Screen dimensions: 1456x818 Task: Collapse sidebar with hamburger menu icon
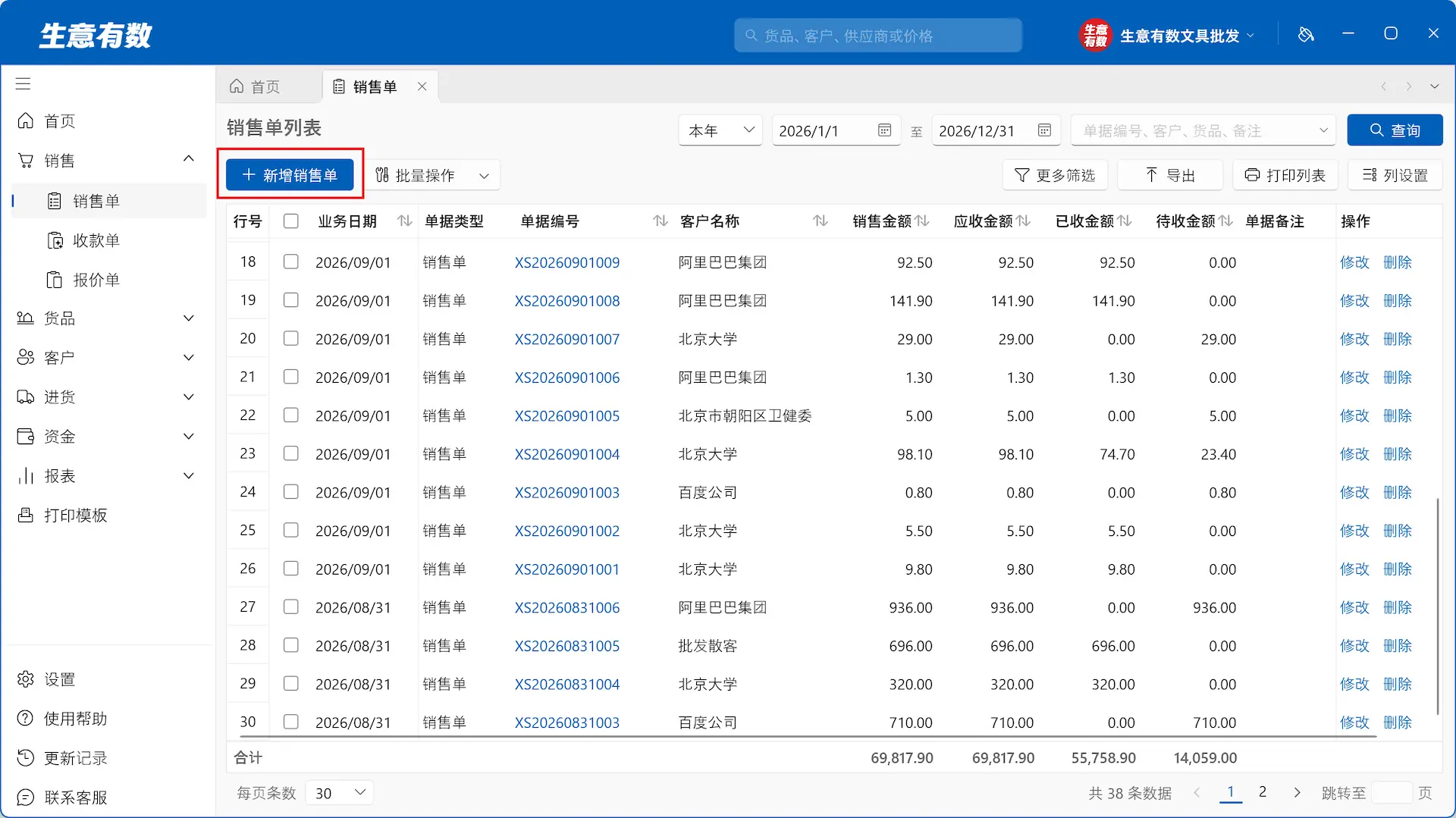(24, 83)
